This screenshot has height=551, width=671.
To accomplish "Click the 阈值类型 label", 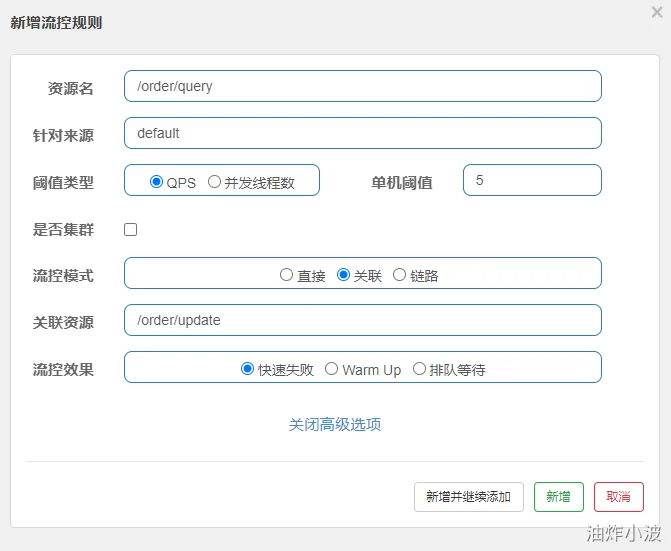I will (63, 182).
